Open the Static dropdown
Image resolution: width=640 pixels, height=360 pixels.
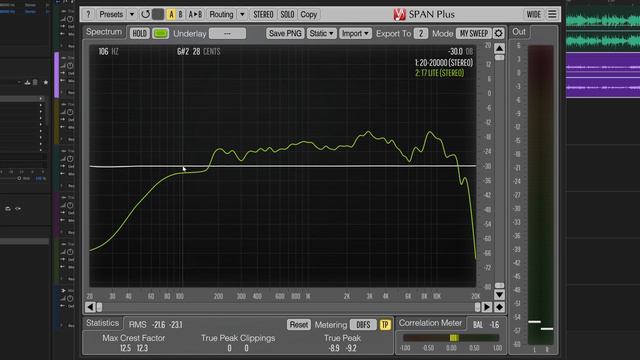(321, 33)
